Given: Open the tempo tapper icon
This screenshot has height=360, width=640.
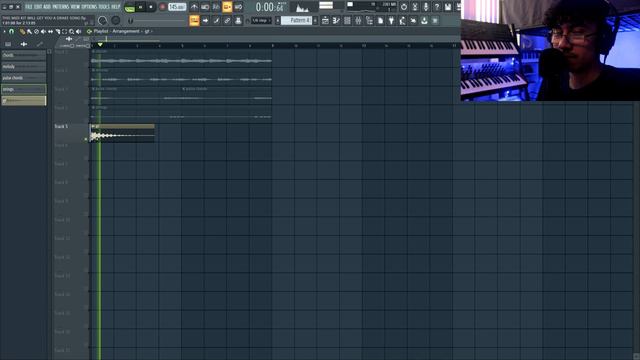Looking at the screenshot, I should (x=402, y=20).
